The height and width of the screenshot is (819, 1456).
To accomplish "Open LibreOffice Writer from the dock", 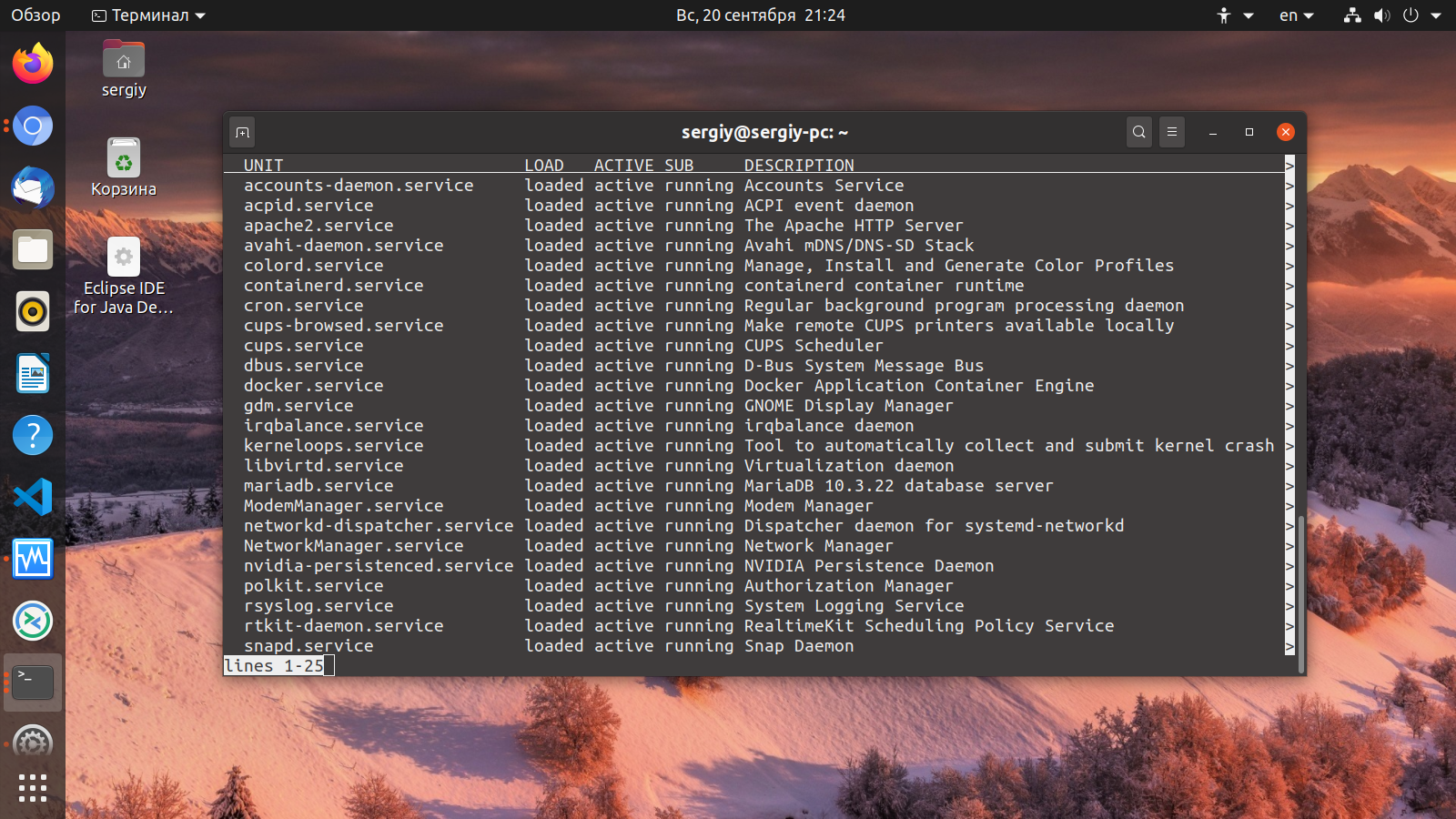I will (33, 373).
